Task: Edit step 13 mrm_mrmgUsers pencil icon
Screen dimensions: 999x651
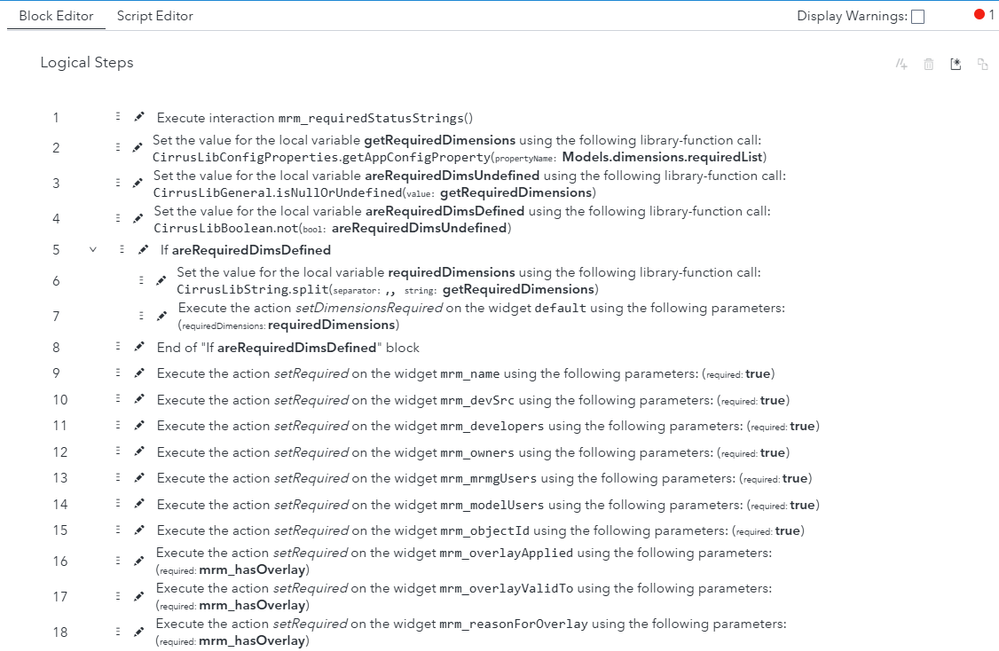Action: 139,477
